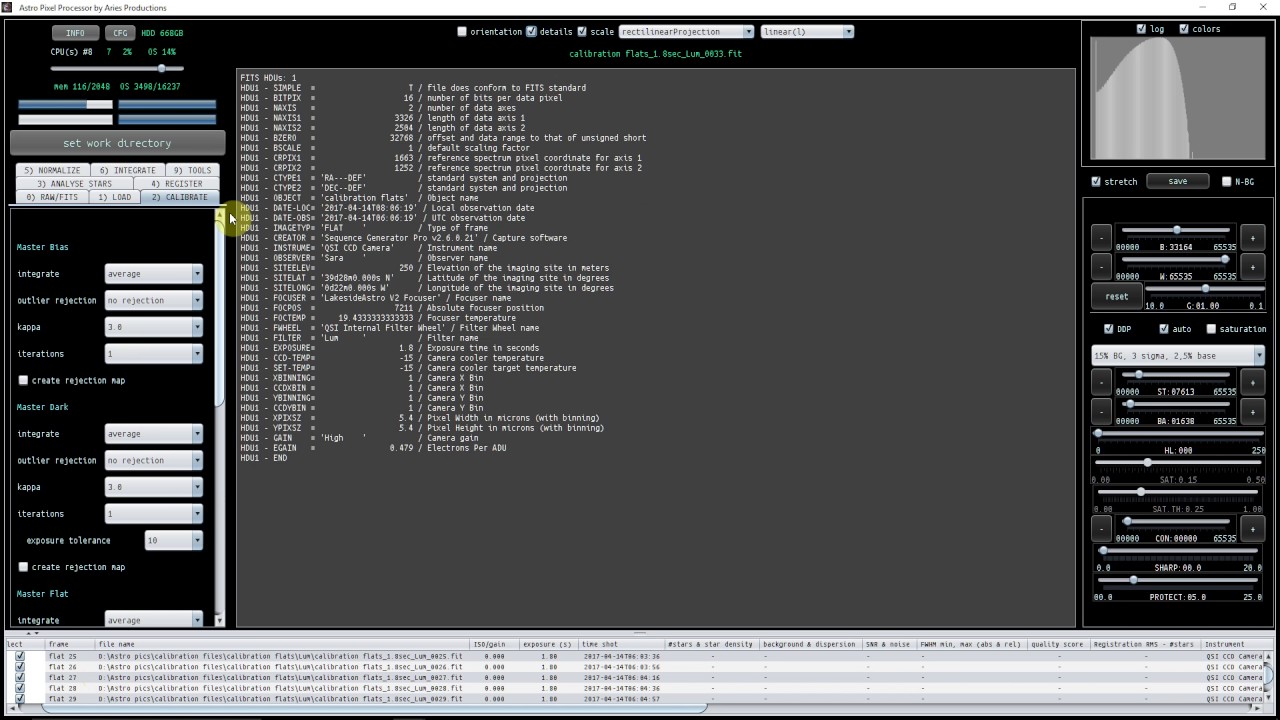Toggle the DDP checkbox
Viewport: 1280px width, 720px height.
(1108, 329)
